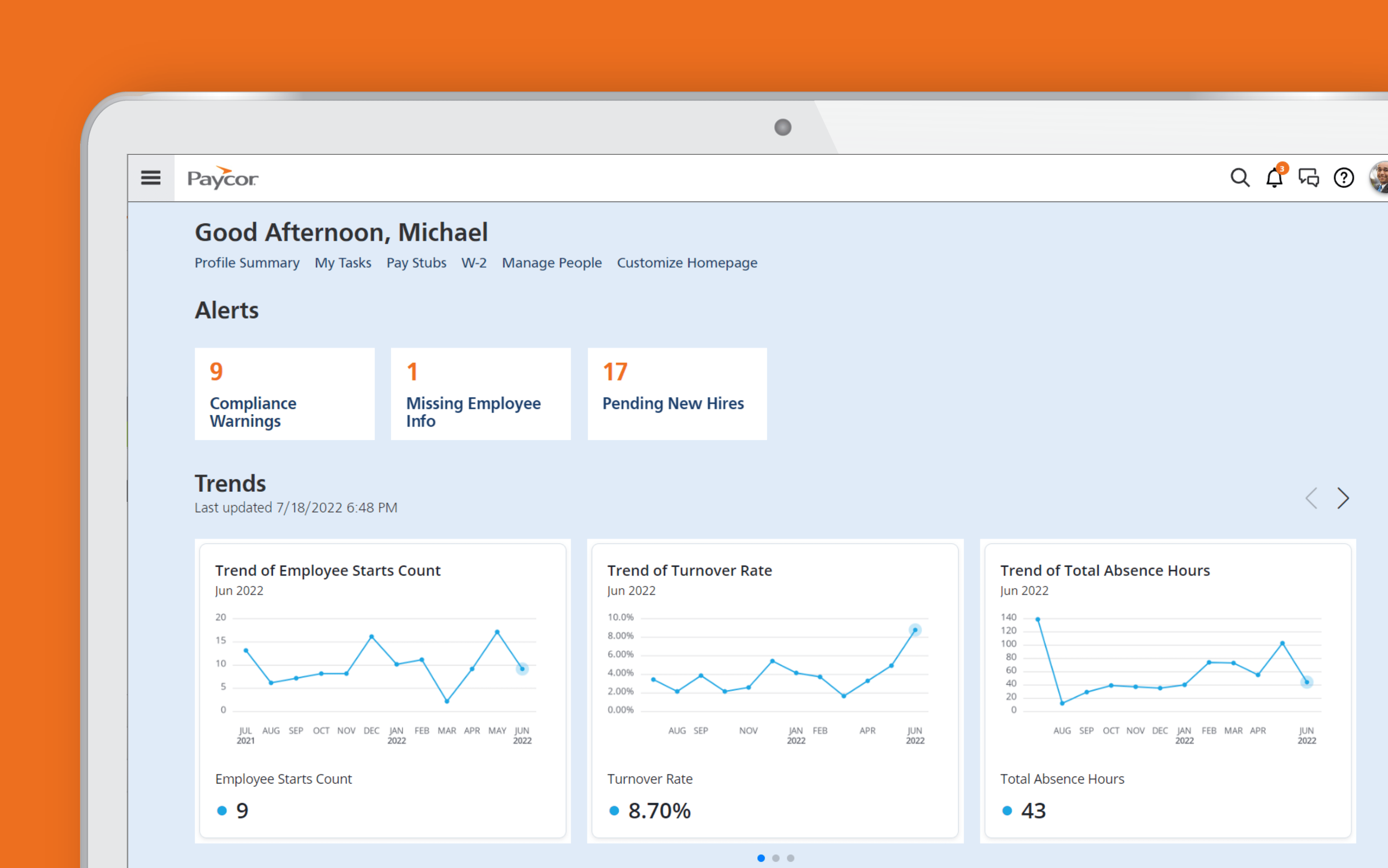This screenshot has height=868, width=1388.
Task: Open Customize Homepage link
Action: 687,263
